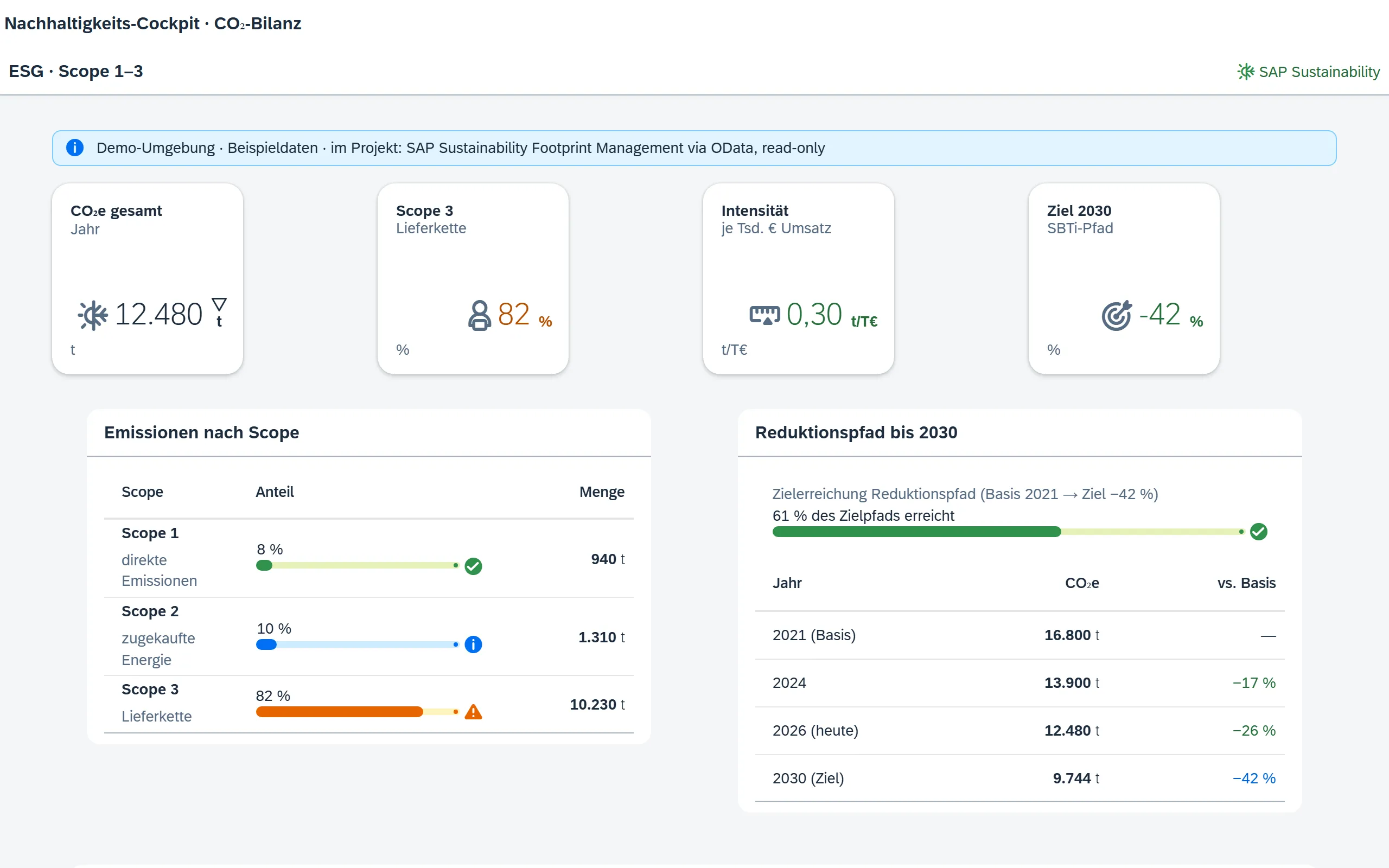Click the blue info icon for Scope 2

(x=473, y=644)
